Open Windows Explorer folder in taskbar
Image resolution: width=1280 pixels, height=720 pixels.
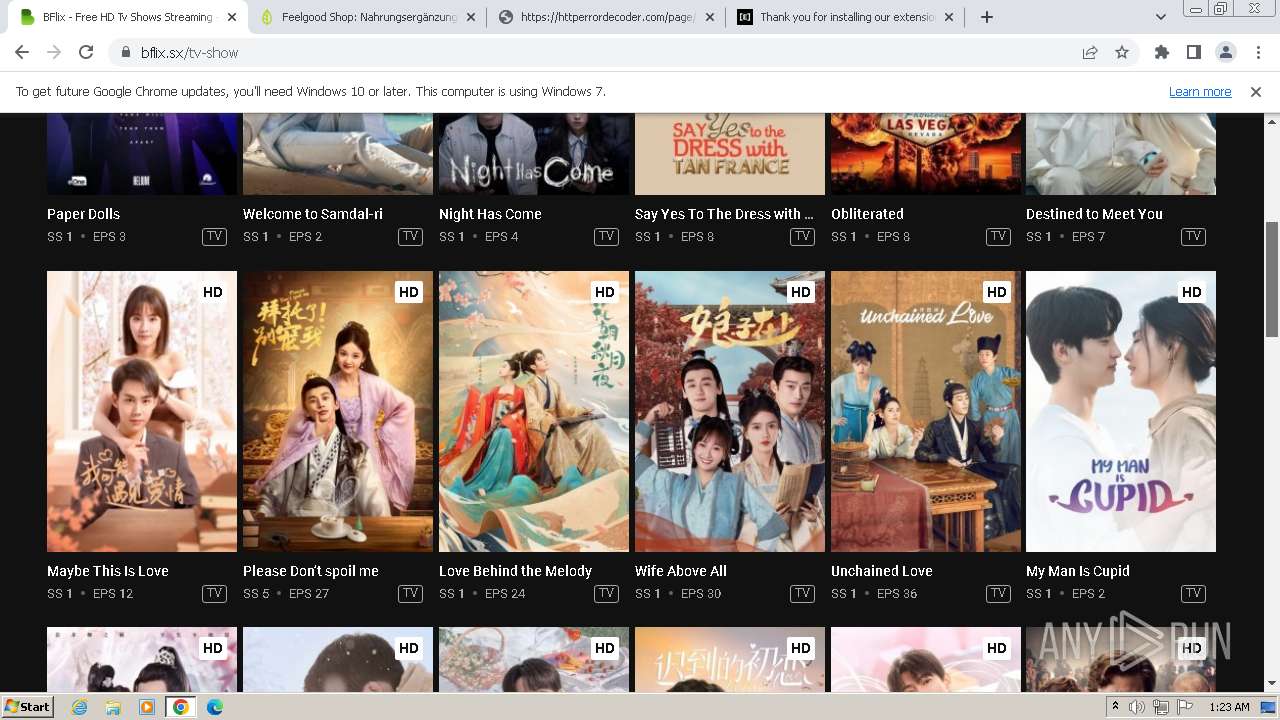(x=113, y=707)
